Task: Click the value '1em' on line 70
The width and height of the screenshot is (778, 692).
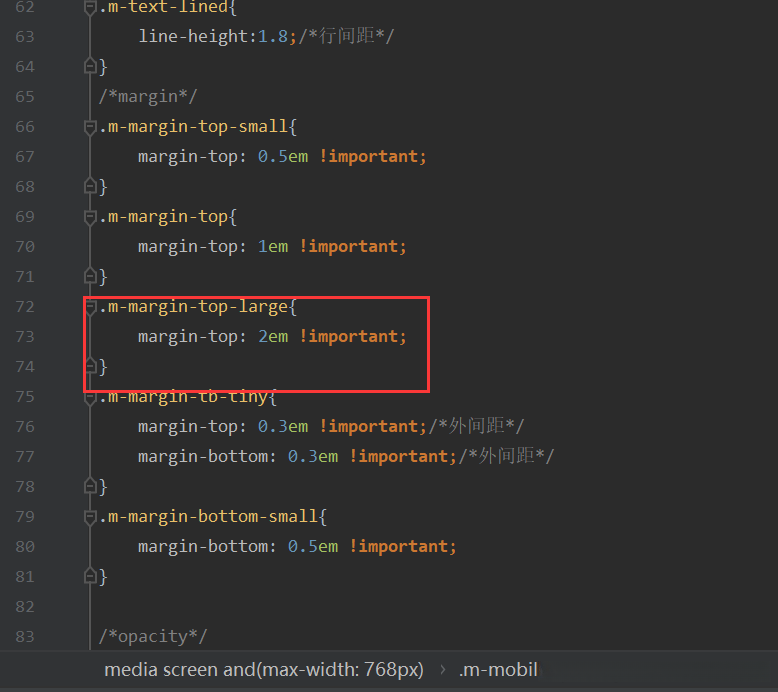Action: tap(272, 247)
